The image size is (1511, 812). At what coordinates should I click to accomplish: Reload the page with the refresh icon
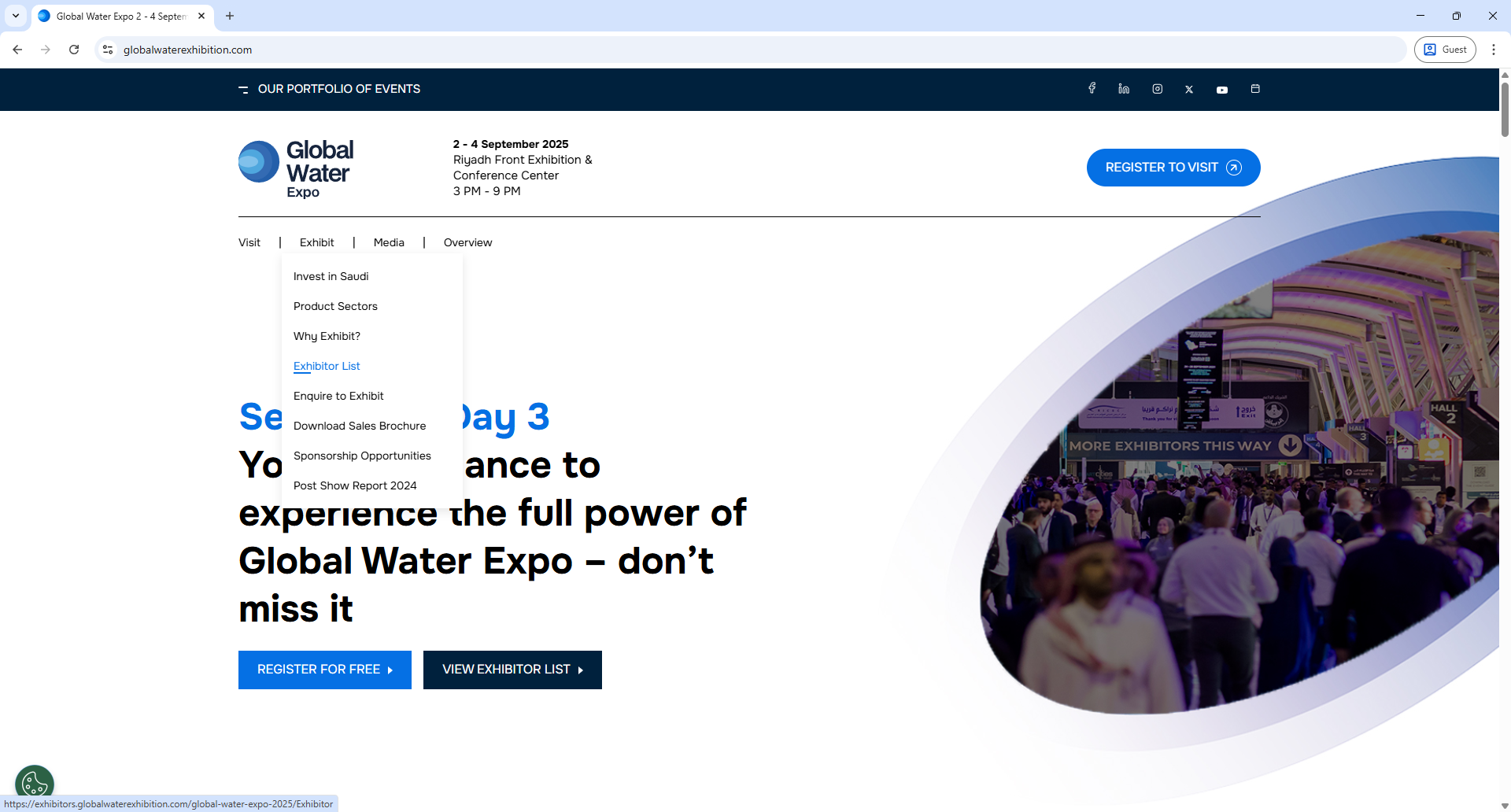click(x=73, y=49)
